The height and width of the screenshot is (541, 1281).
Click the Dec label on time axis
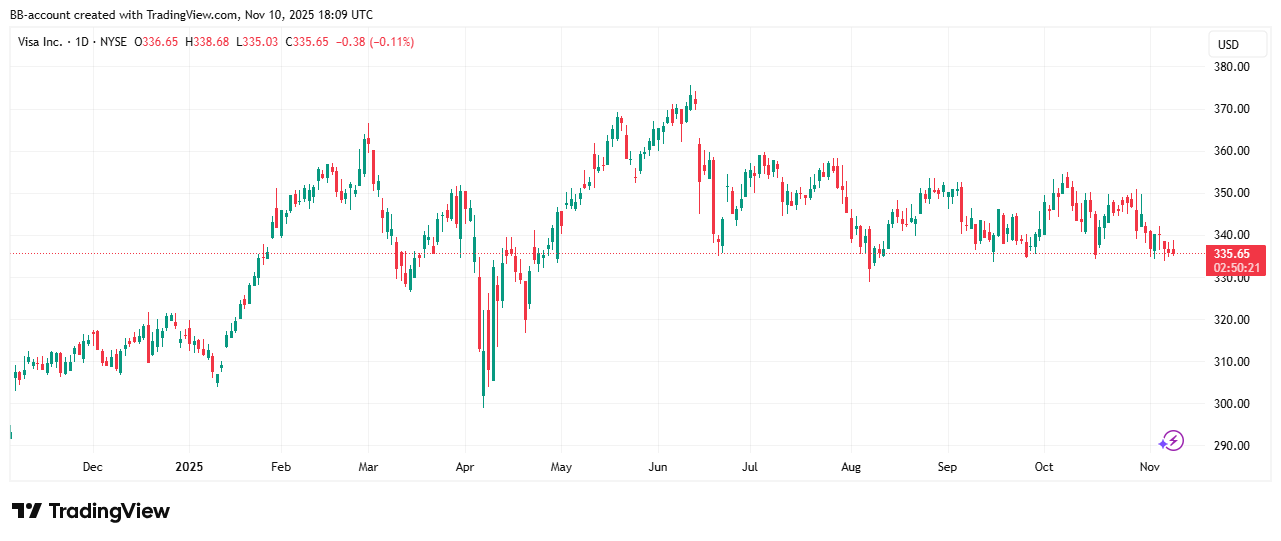92,467
